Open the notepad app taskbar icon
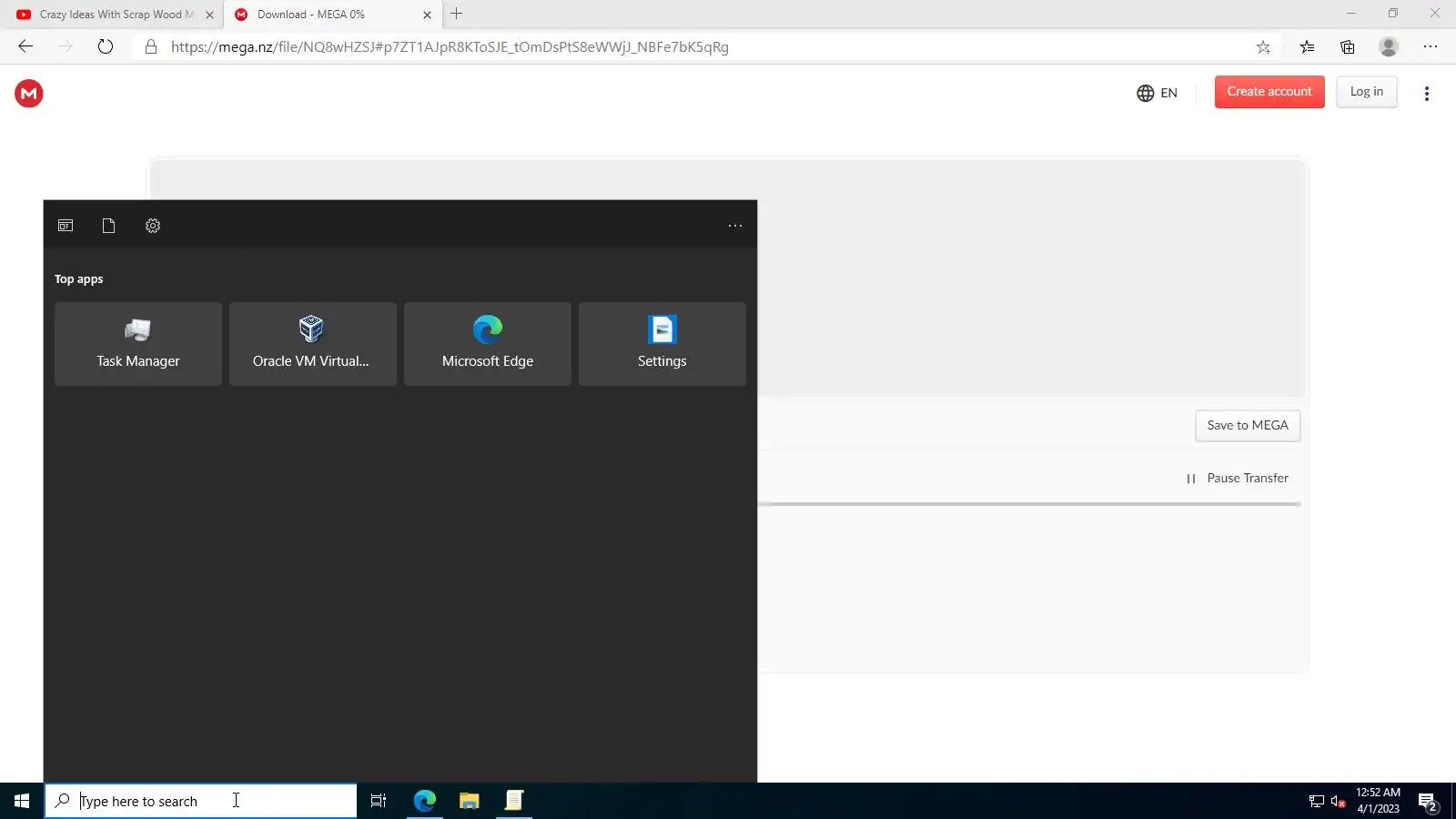 514,801
